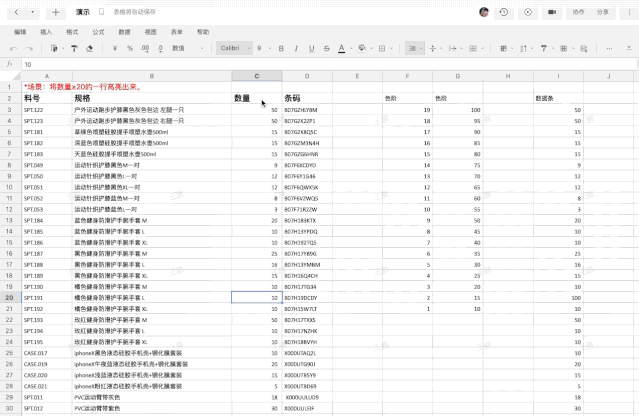Increase decimal places with .00 button
The image size is (639, 416).
coord(145,48)
